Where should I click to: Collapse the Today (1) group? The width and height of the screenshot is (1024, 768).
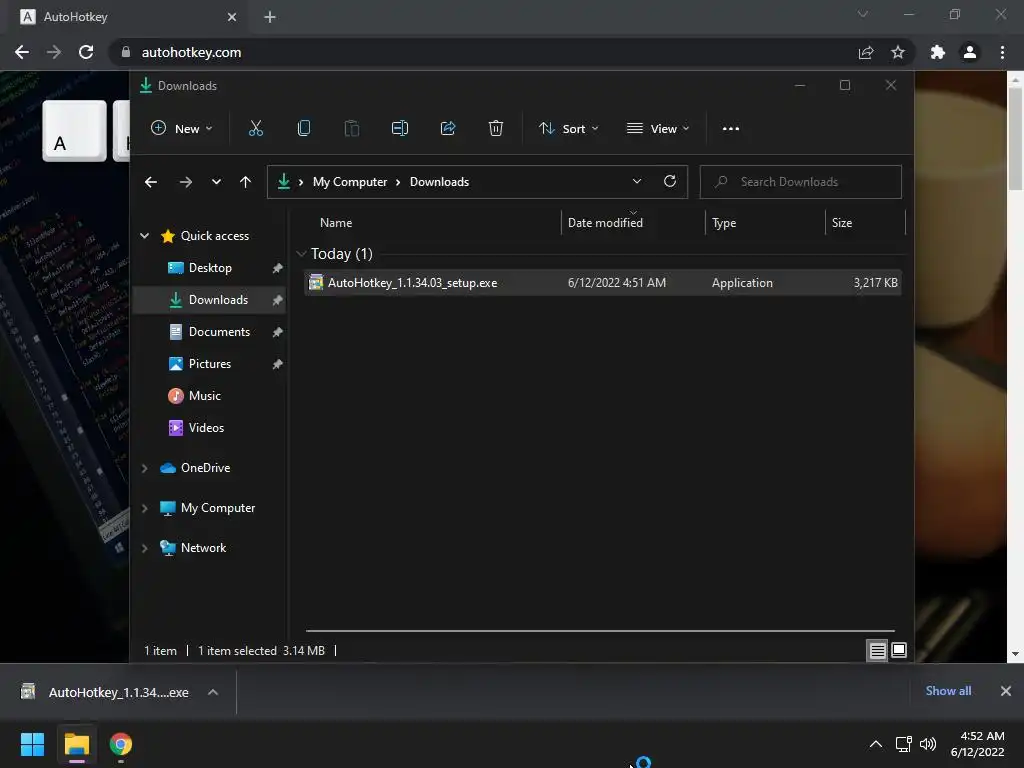point(301,253)
